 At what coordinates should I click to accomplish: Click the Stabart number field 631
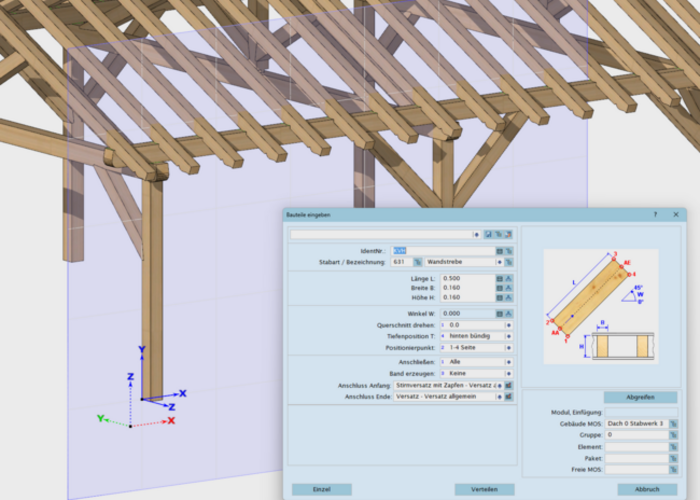point(402,262)
